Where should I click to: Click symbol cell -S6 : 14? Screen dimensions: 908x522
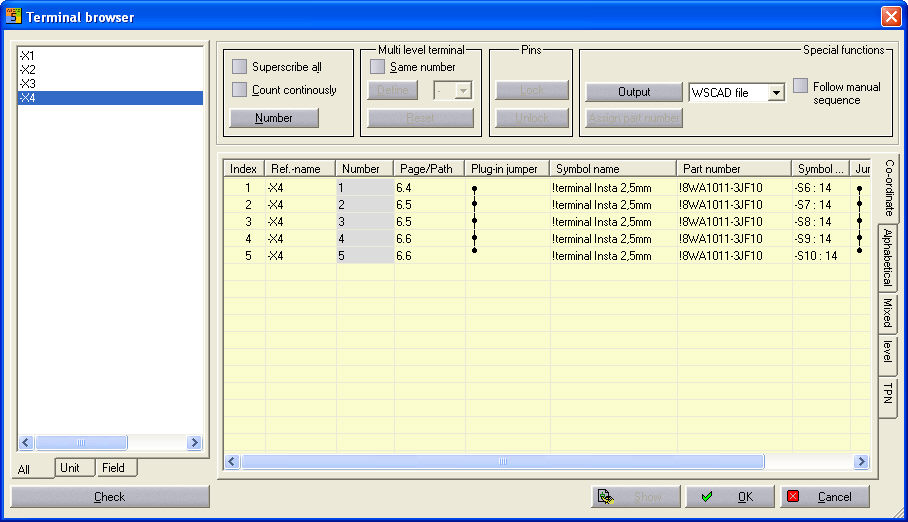(x=821, y=188)
